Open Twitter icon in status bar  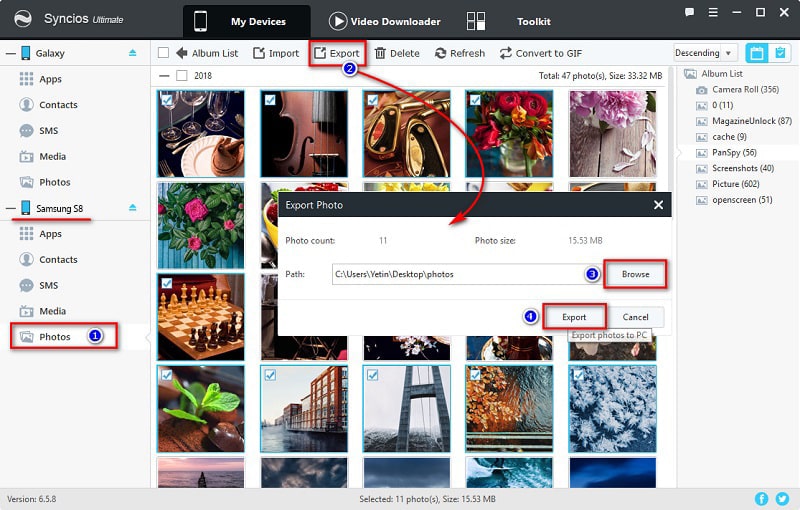pyautogui.click(x=782, y=499)
